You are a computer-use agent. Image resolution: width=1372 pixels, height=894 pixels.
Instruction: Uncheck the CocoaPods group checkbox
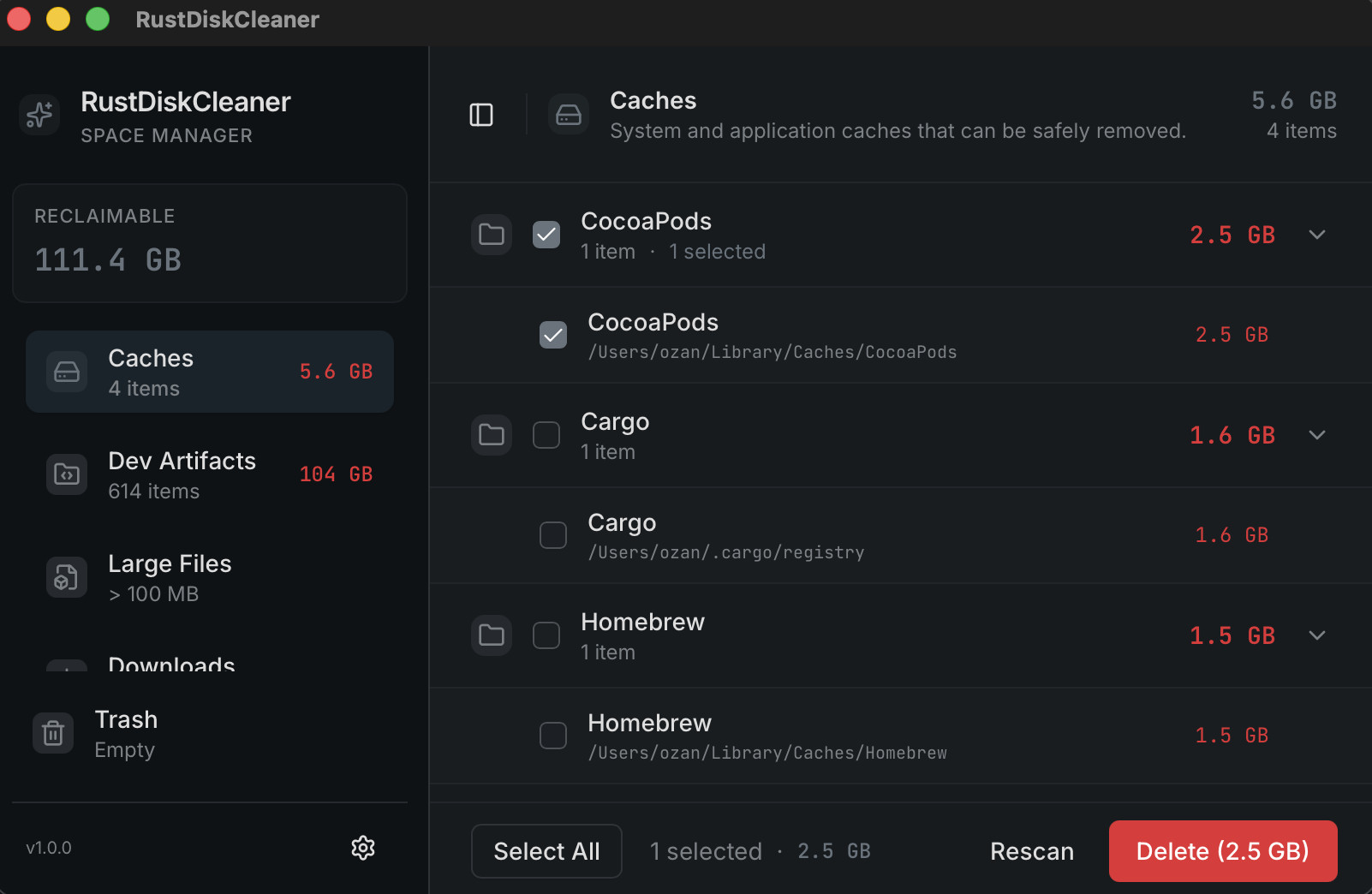coord(546,235)
